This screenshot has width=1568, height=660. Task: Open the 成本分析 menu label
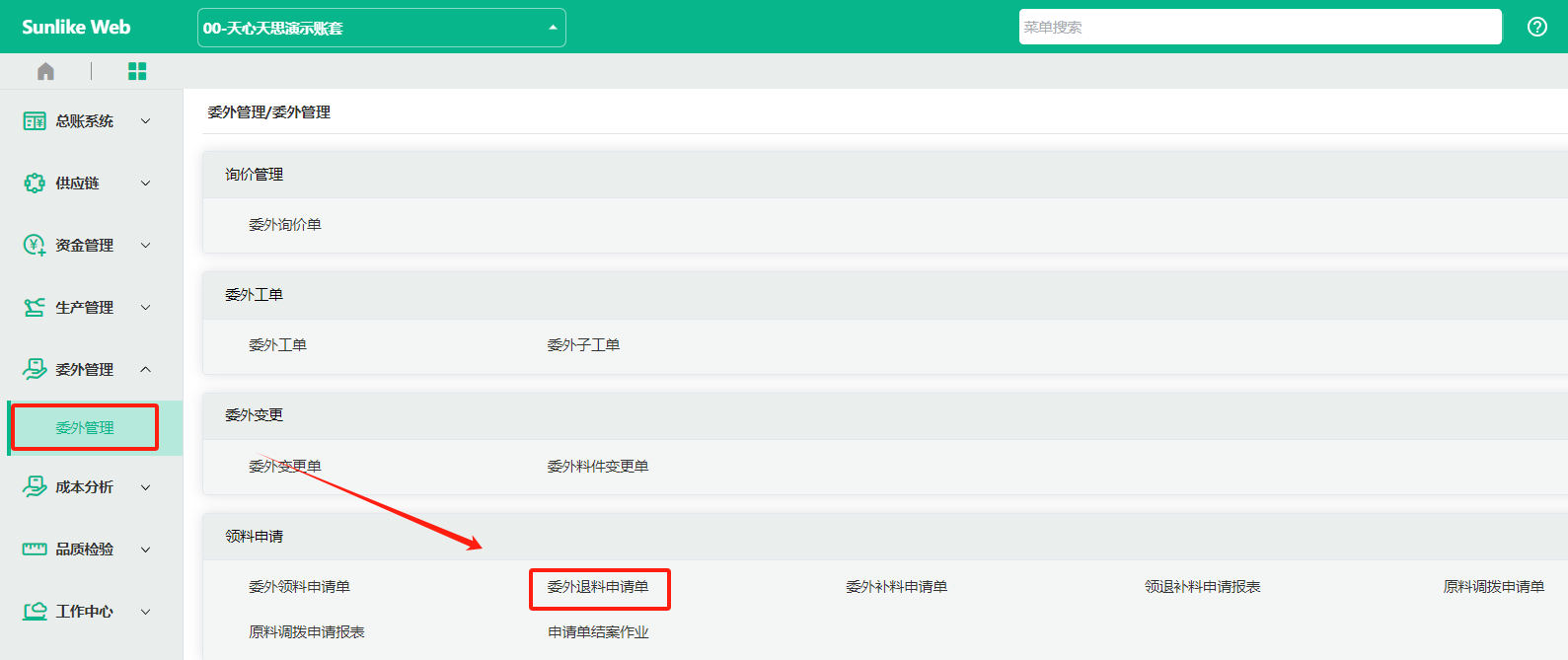click(x=85, y=487)
